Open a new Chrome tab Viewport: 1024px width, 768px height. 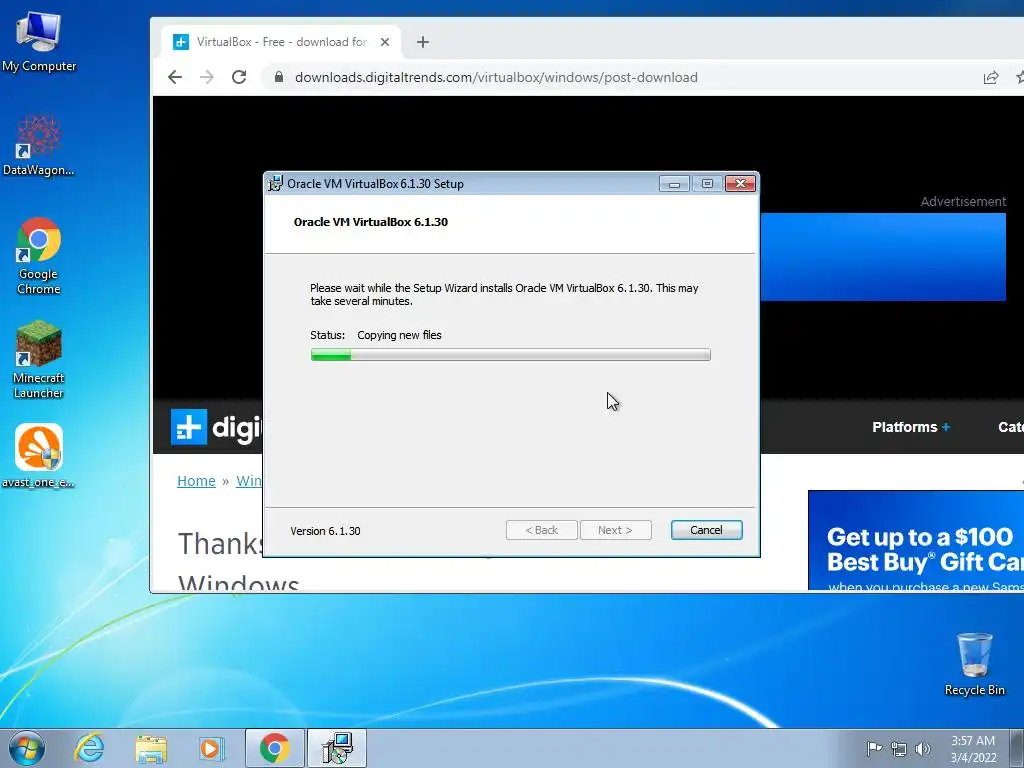[423, 42]
